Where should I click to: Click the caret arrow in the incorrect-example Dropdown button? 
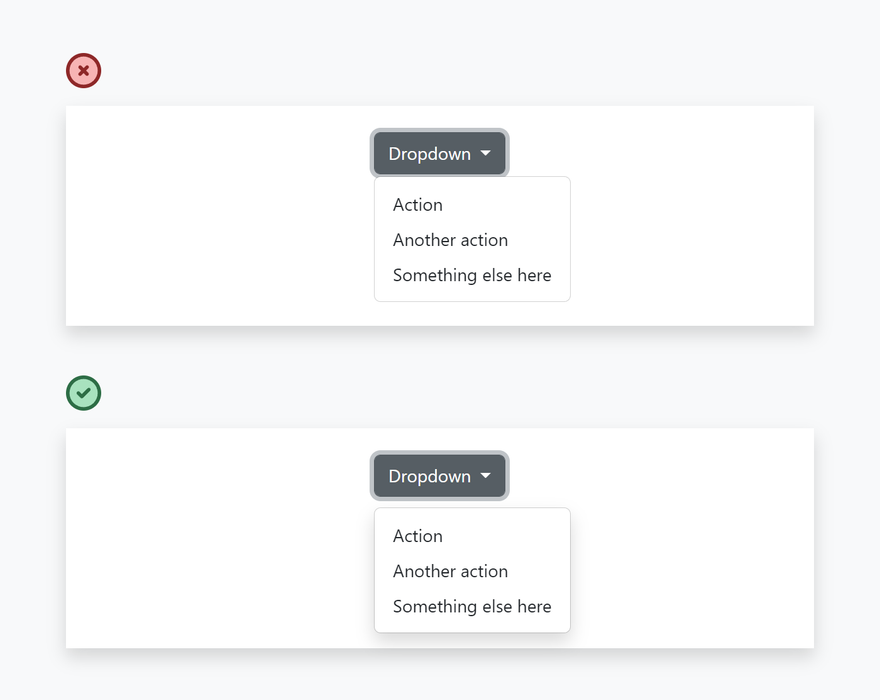[x=486, y=154]
